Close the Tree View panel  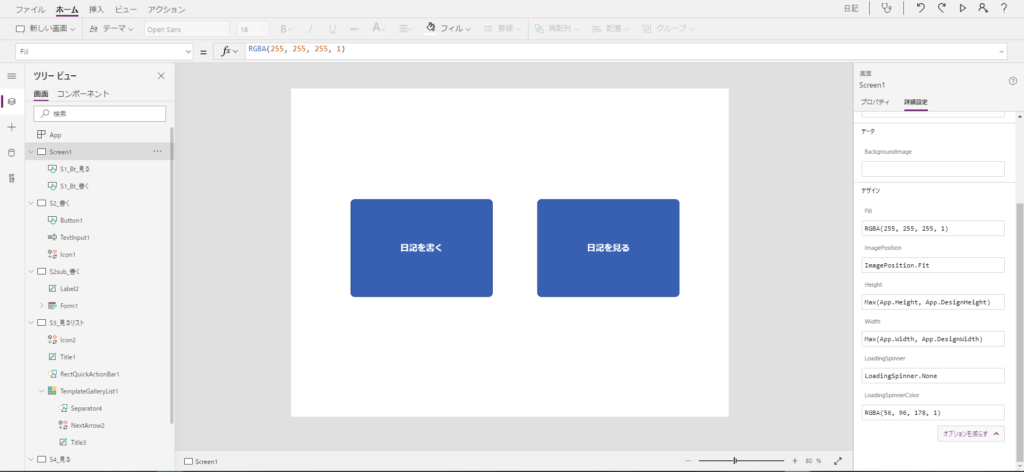pos(161,76)
